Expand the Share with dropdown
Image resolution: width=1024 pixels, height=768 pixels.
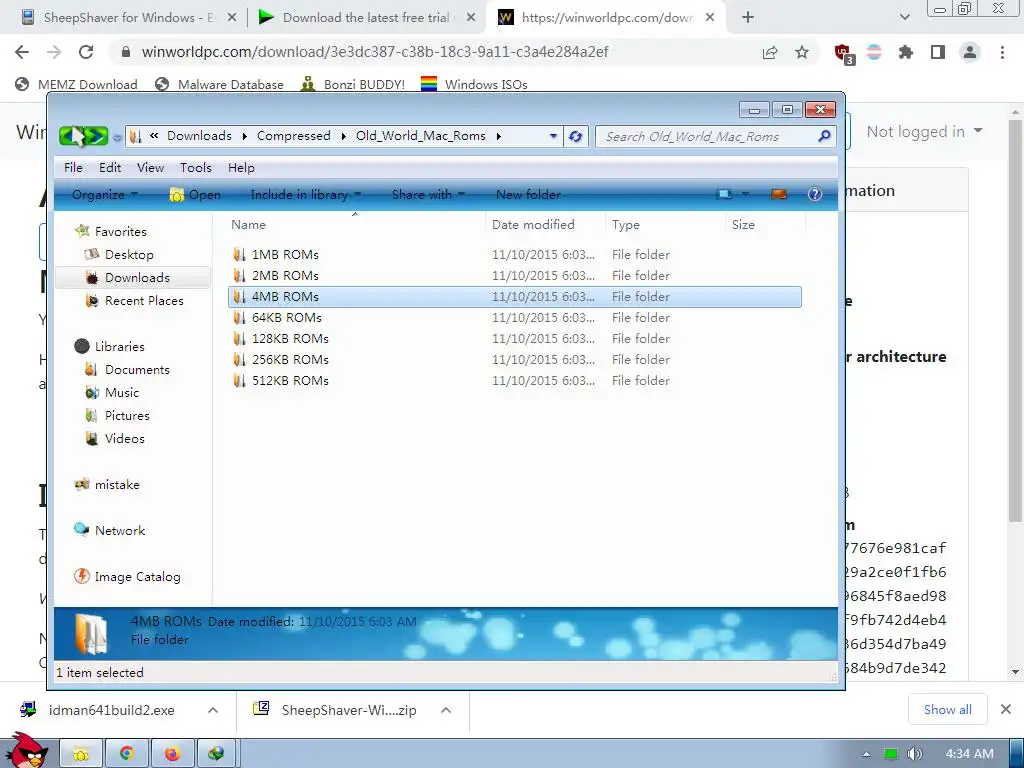(x=428, y=195)
